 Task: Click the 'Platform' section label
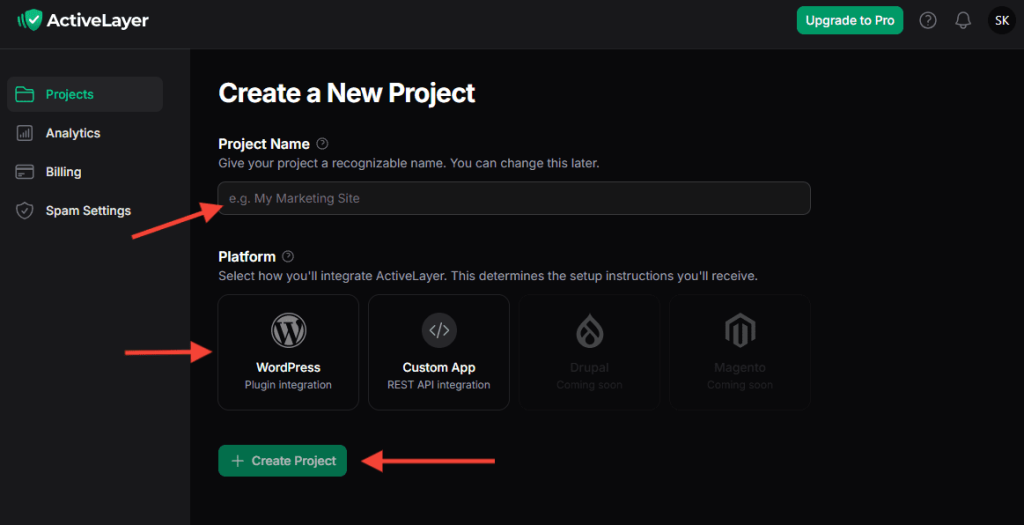(247, 257)
